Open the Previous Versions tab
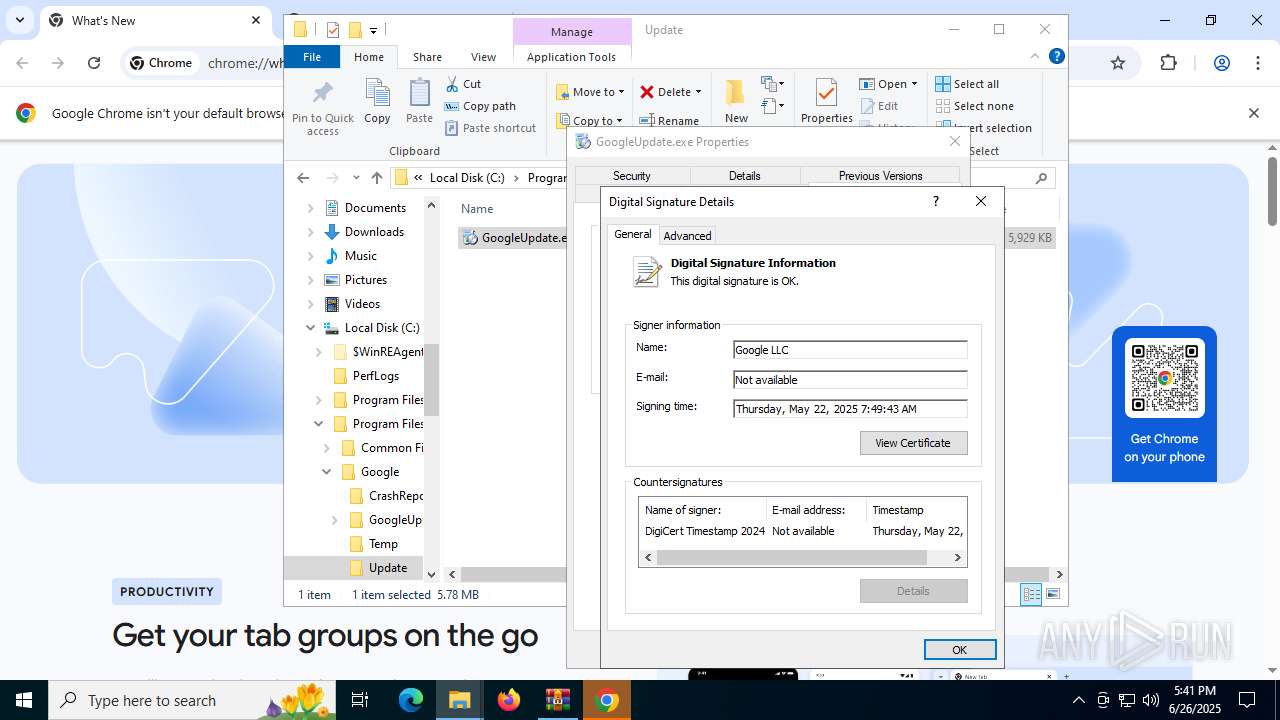Viewport: 1280px width, 720px height. [880, 176]
